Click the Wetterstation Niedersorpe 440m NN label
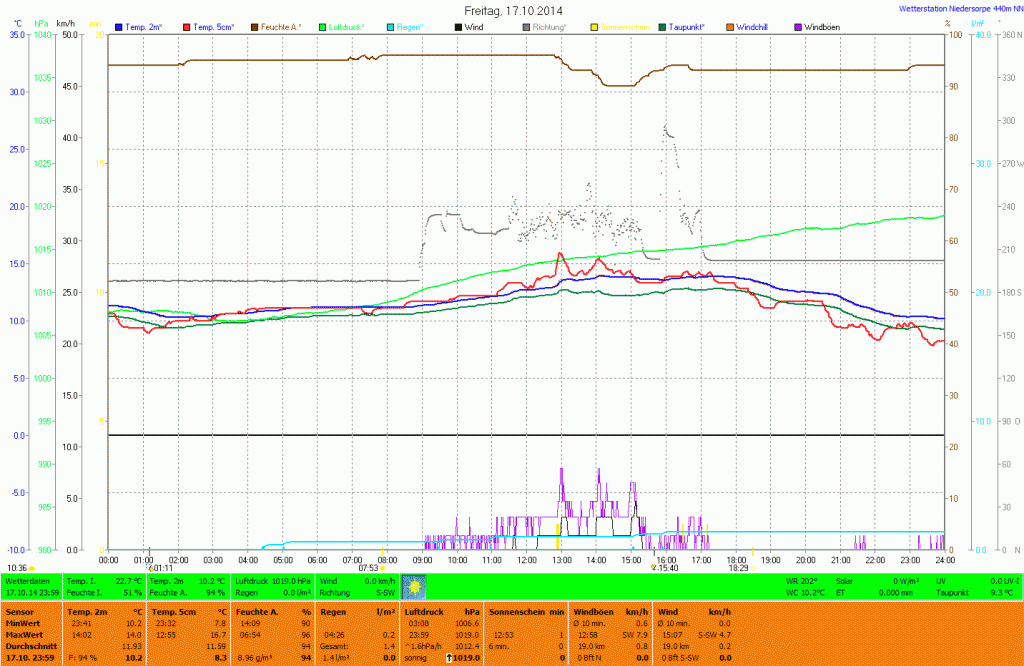This screenshot has height=666, width=1024. pos(958,6)
